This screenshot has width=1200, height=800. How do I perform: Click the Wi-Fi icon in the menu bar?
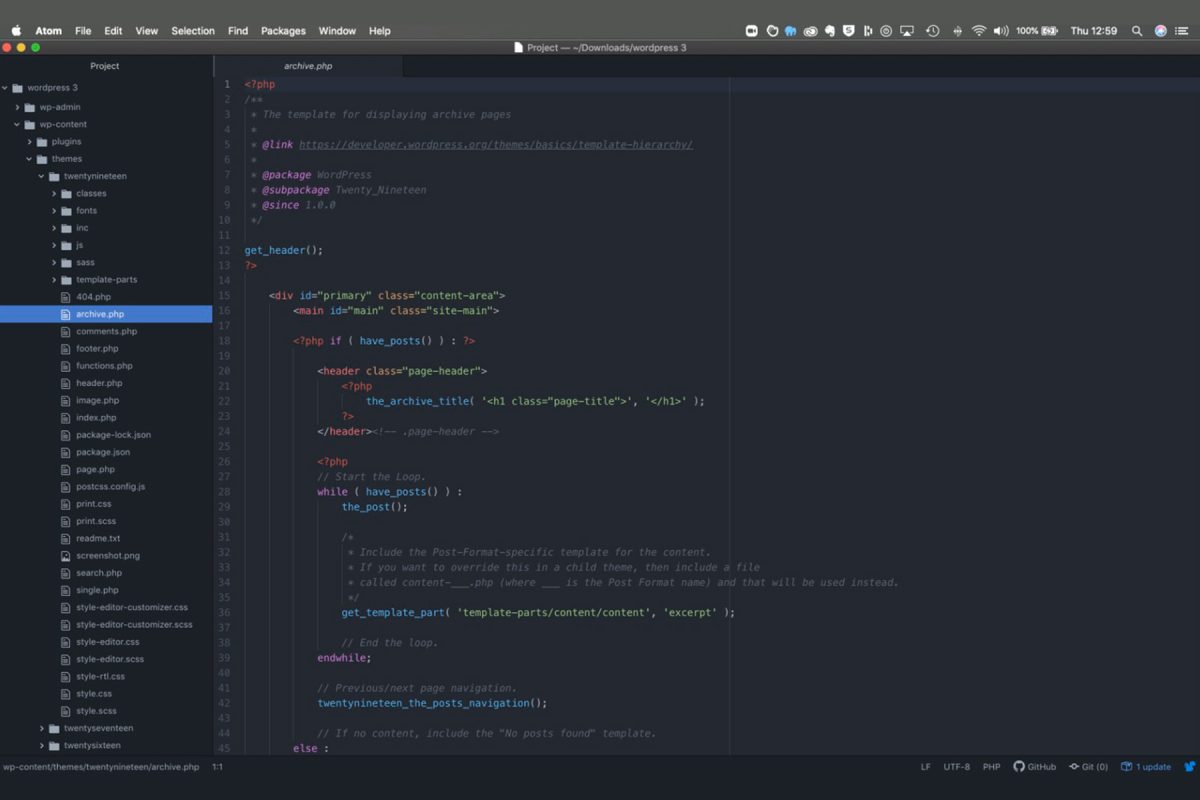click(978, 30)
